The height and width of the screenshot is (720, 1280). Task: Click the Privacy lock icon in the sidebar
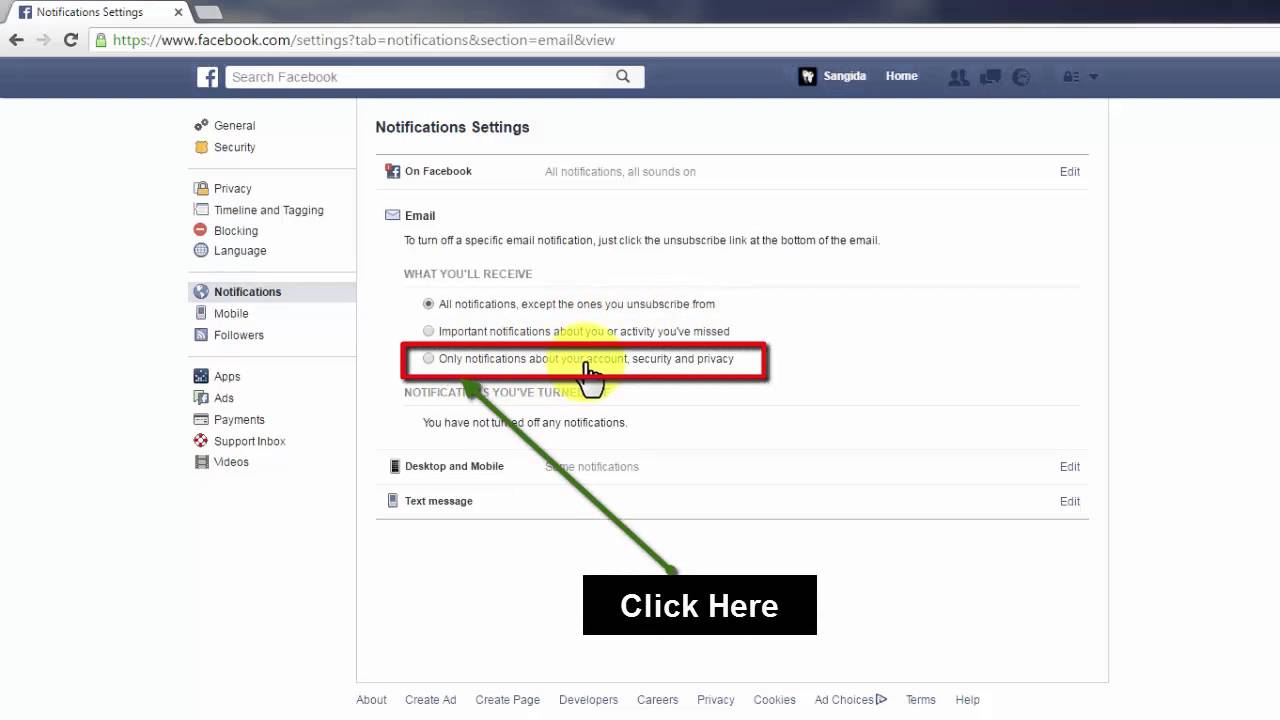click(201, 188)
